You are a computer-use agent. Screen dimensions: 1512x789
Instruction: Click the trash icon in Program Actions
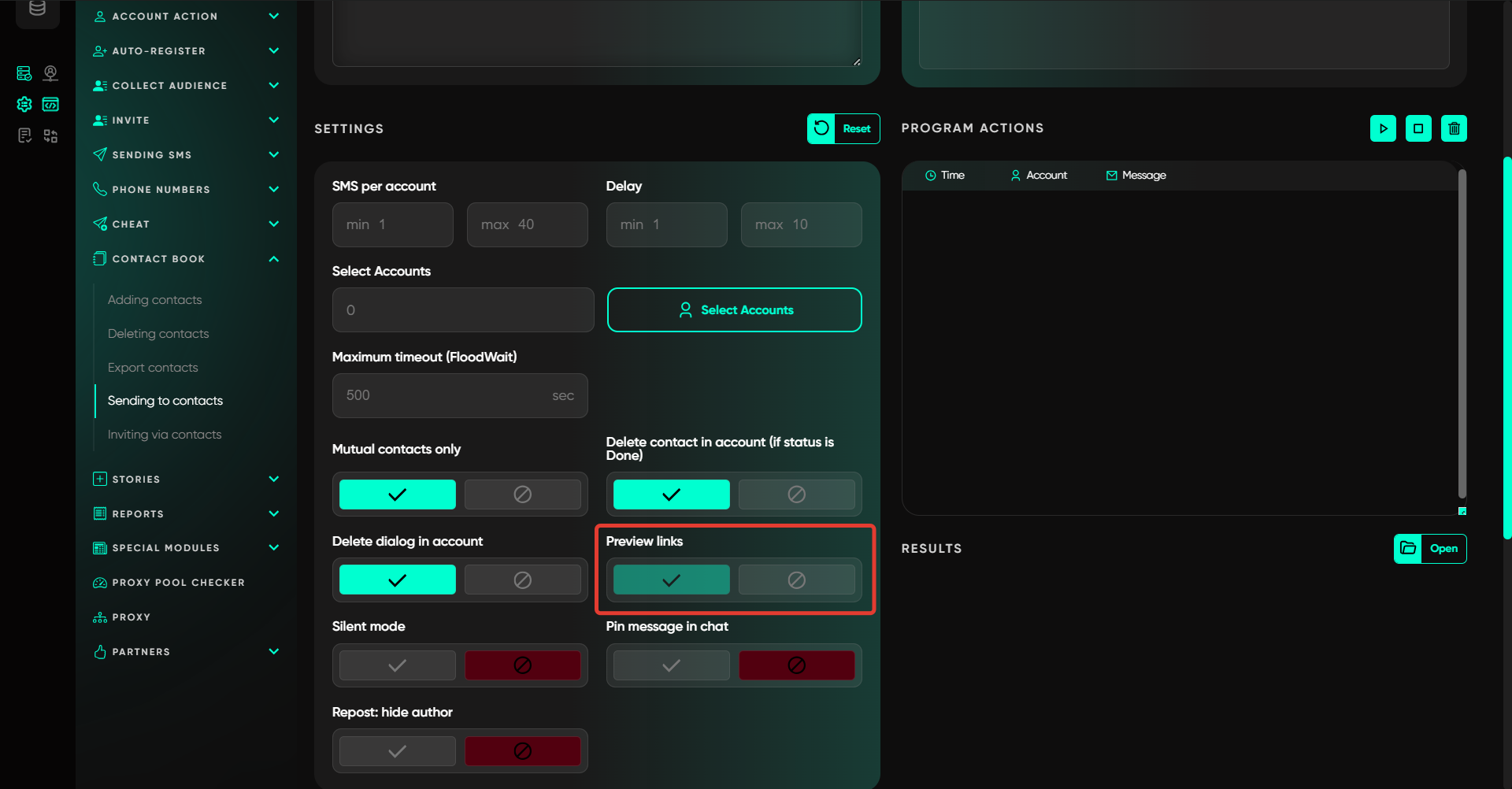pyautogui.click(x=1454, y=128)
